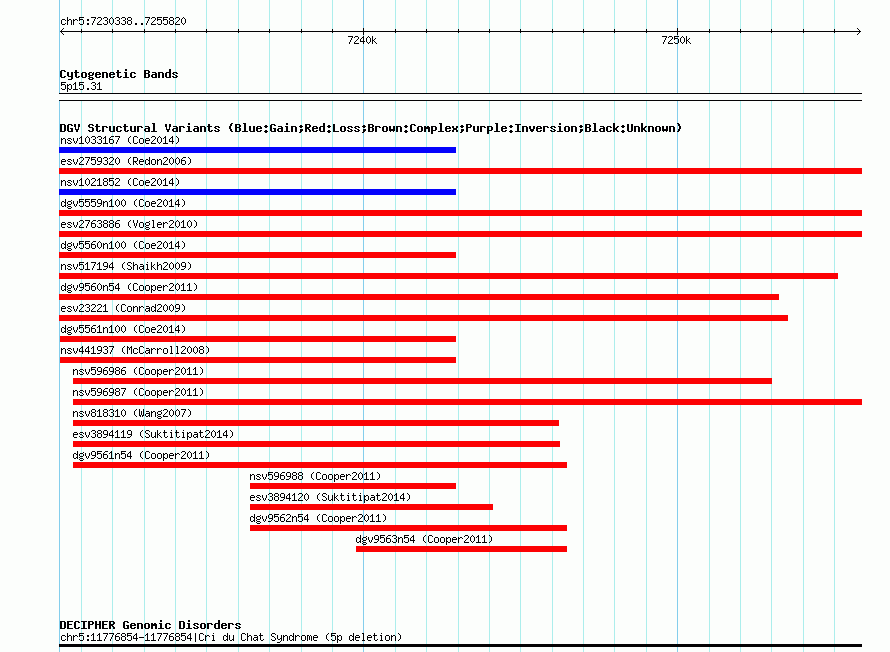Click the left arrow of the ruler

coord(62,32)
